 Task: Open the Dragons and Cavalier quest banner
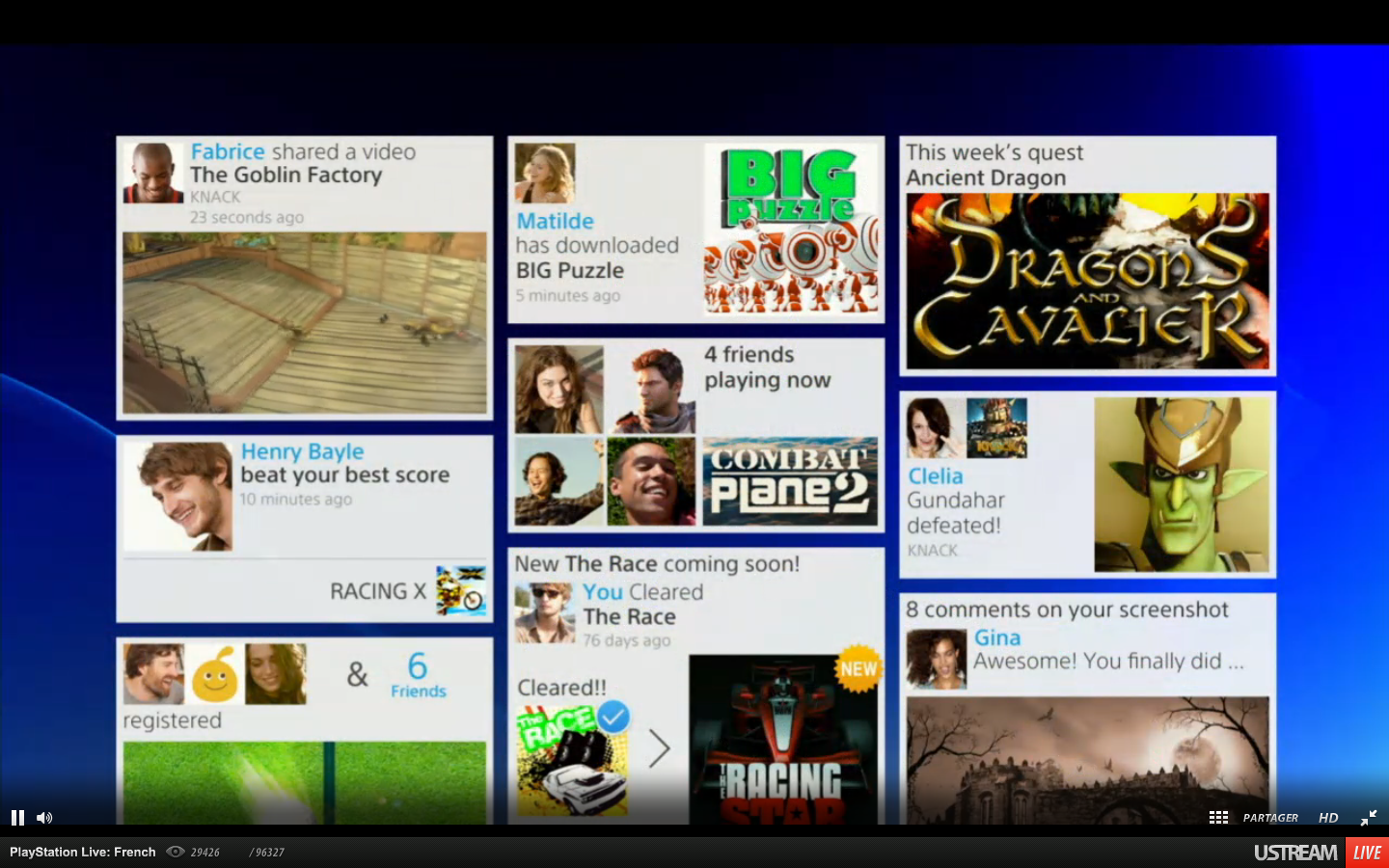[x=1087, y=279]
